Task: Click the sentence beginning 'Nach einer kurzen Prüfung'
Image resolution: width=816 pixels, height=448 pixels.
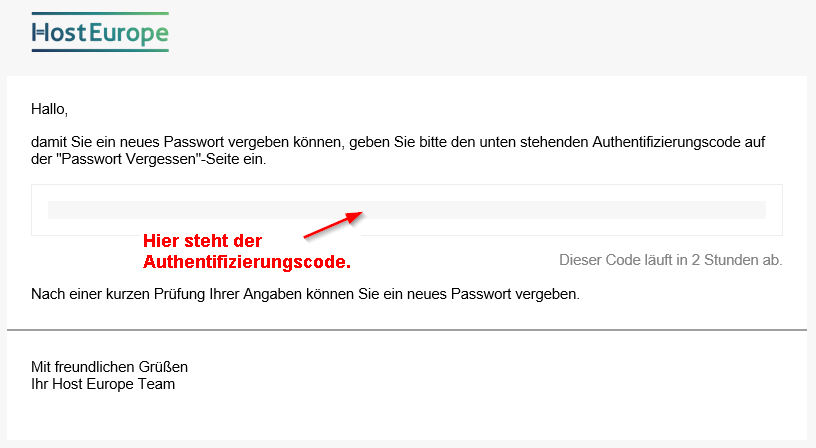Action: pyautogui.click(x=305, y=294)
